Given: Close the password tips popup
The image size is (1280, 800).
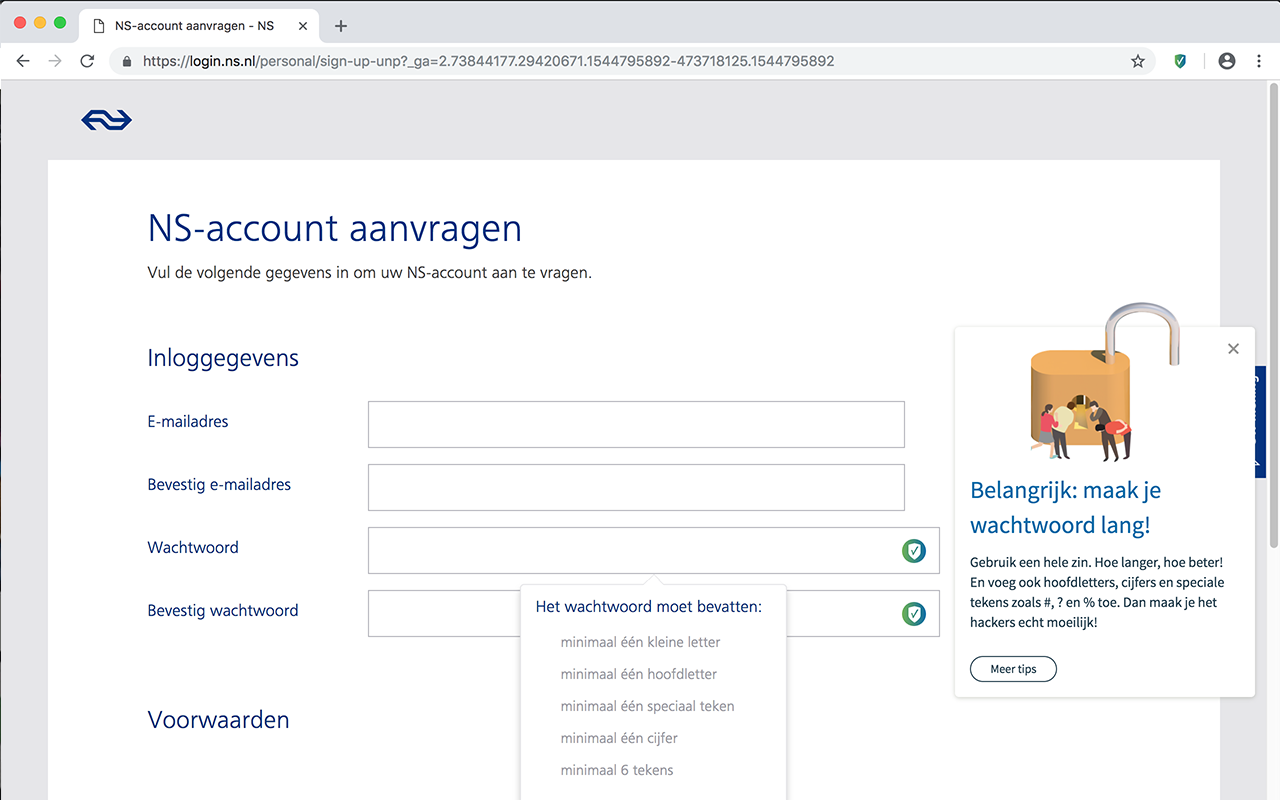Looking at the screenshot, I should 1233,349.
